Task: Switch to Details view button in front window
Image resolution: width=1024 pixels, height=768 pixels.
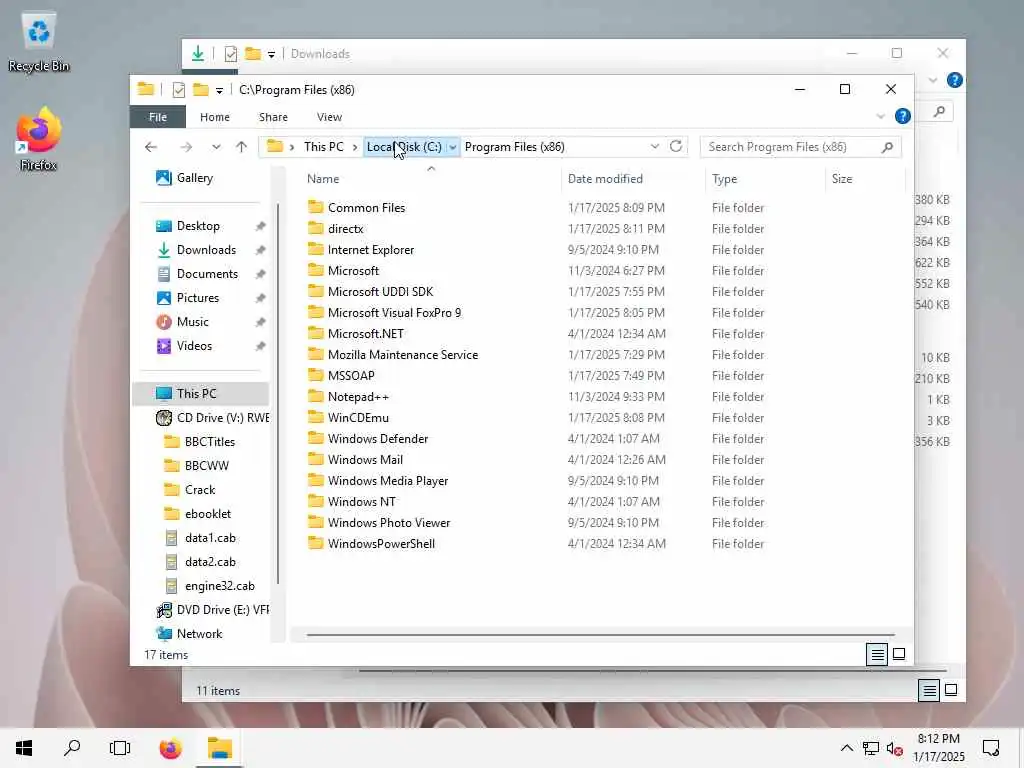Action: (877, 654)
